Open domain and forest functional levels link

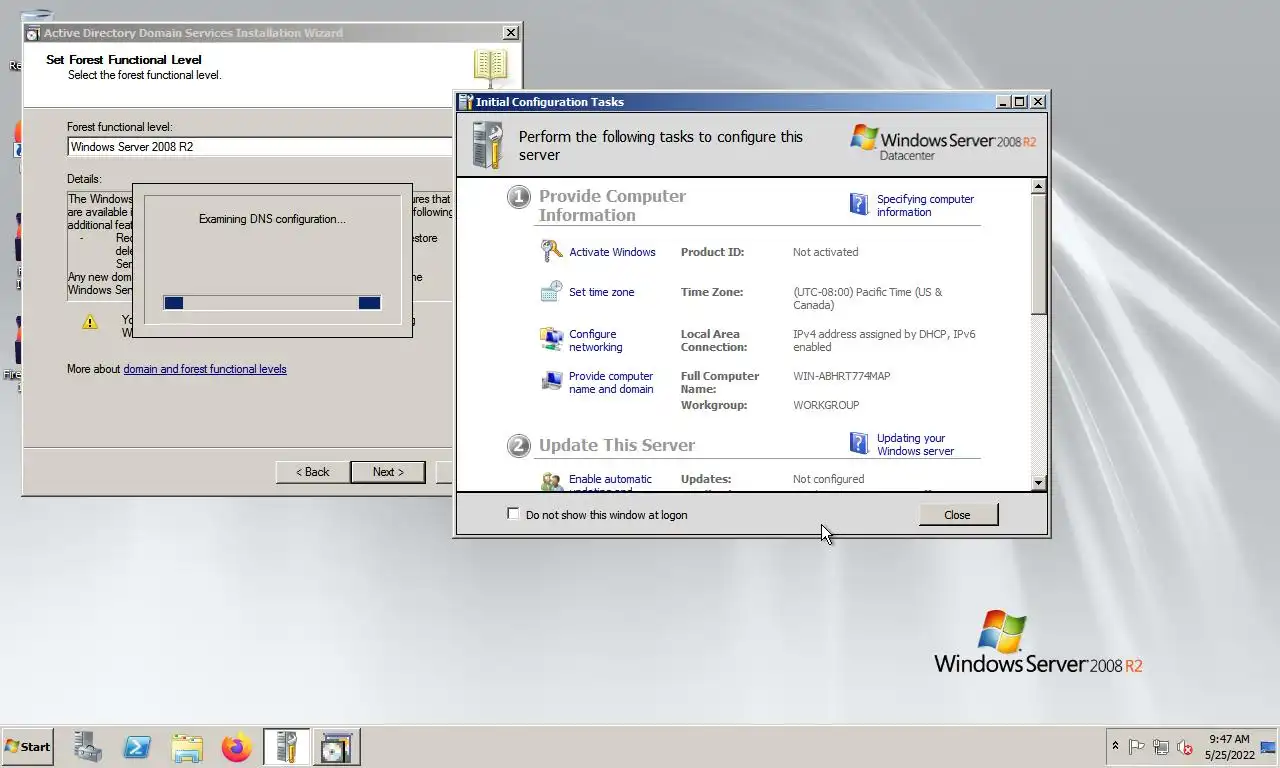[x=205, y=369]
